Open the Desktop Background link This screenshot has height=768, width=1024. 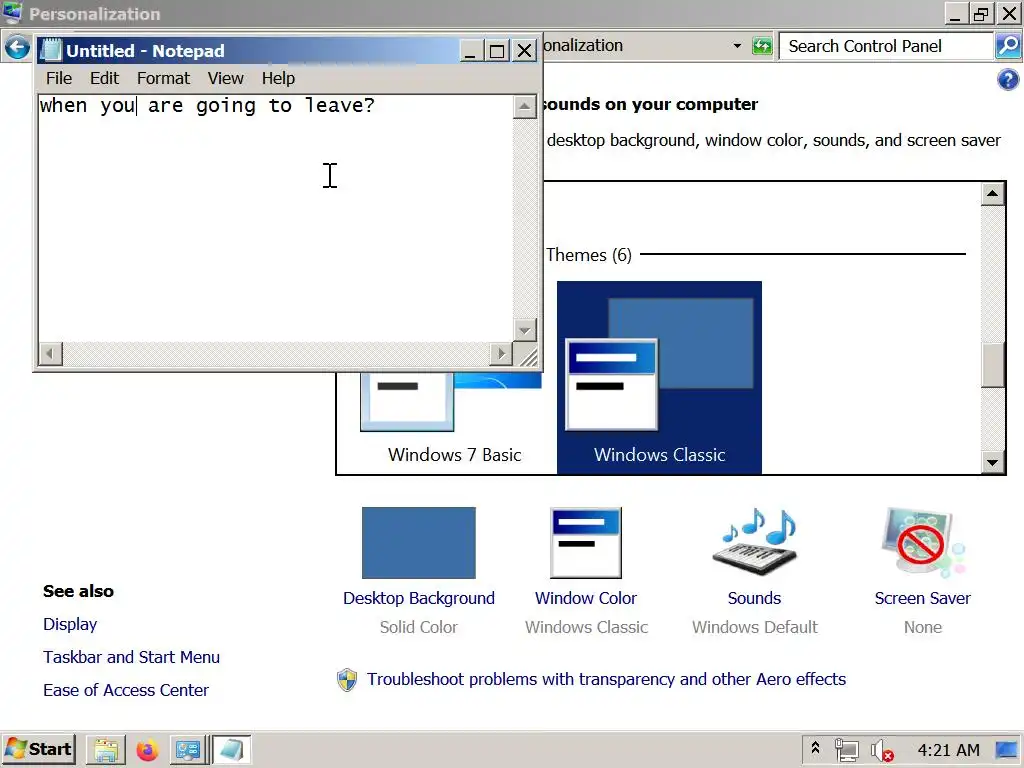pyautogui.click(x=419, y=598)
